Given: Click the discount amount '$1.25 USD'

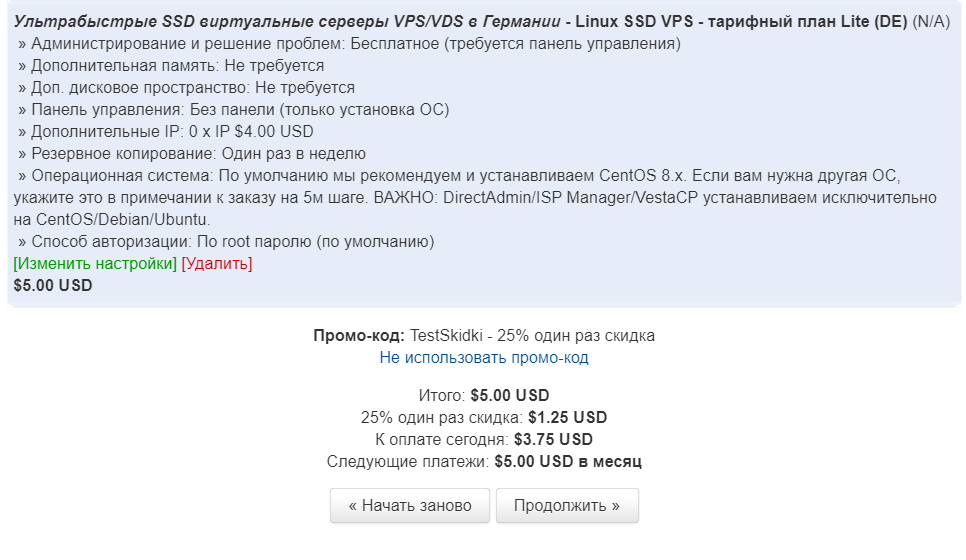Looking at the screenshot, I should [567, 418].
